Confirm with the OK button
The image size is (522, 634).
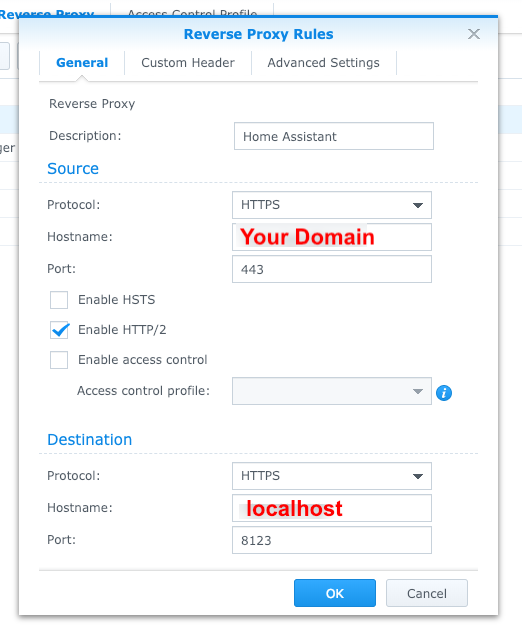tap(335, 593)
